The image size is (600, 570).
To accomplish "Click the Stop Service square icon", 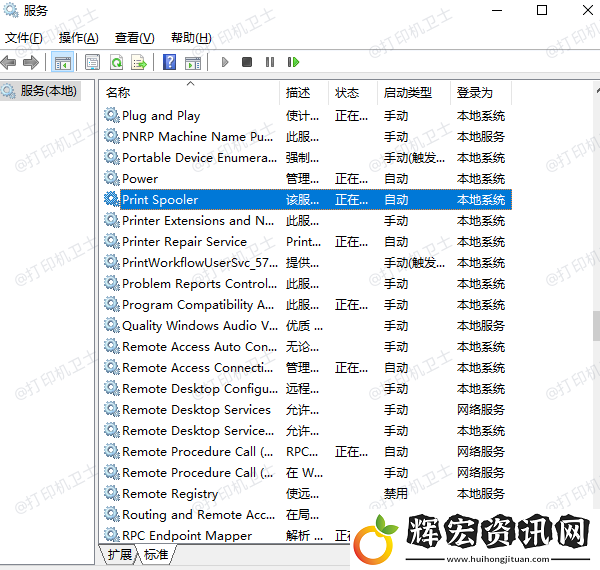I will point(247,62).
